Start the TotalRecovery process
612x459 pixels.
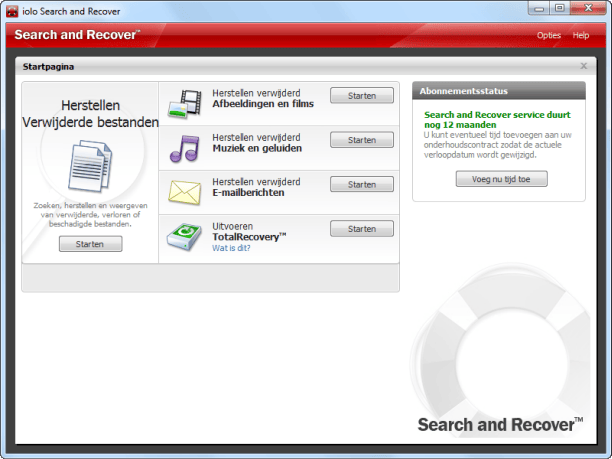[x=362, y=229]
